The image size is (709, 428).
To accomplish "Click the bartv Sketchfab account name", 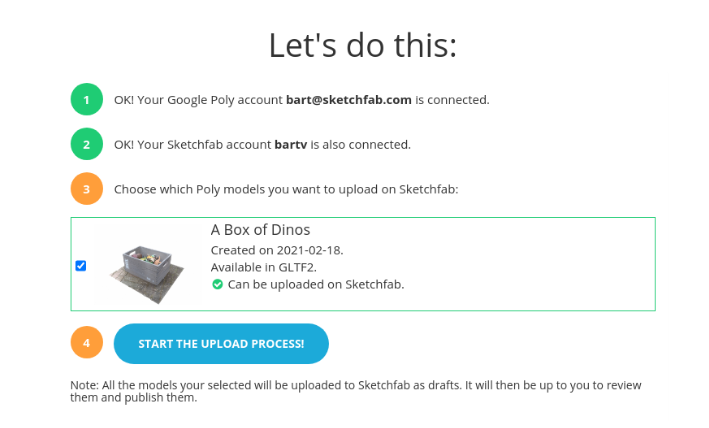I will point(291,144).
